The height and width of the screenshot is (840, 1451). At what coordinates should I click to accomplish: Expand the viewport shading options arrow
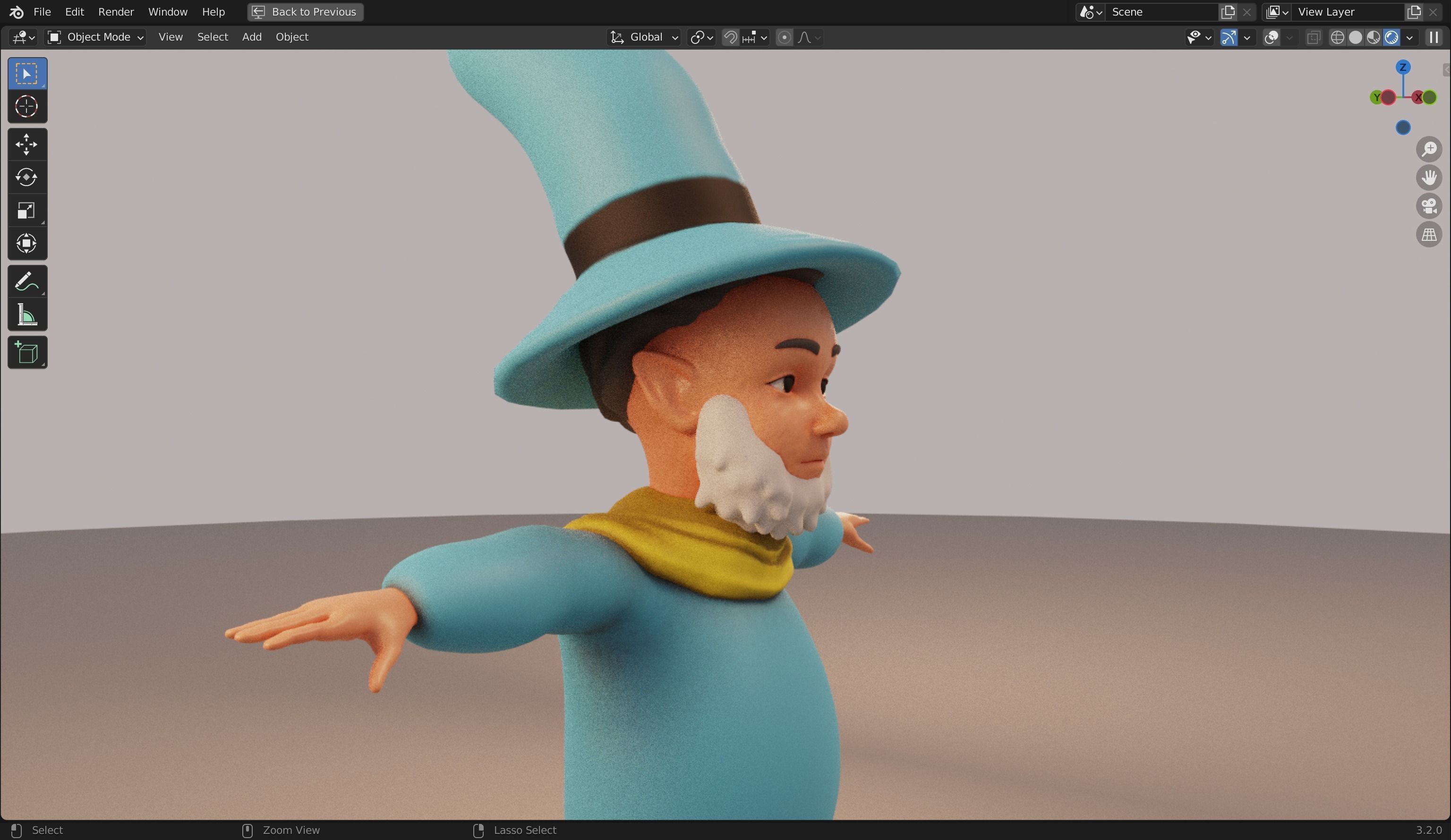[1409, 37]
